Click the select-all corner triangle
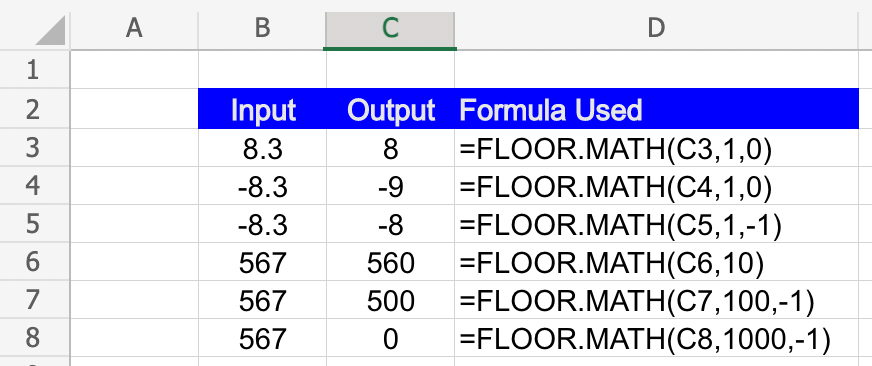This screenshot has height=366, width=872. [x=50, y=30]
